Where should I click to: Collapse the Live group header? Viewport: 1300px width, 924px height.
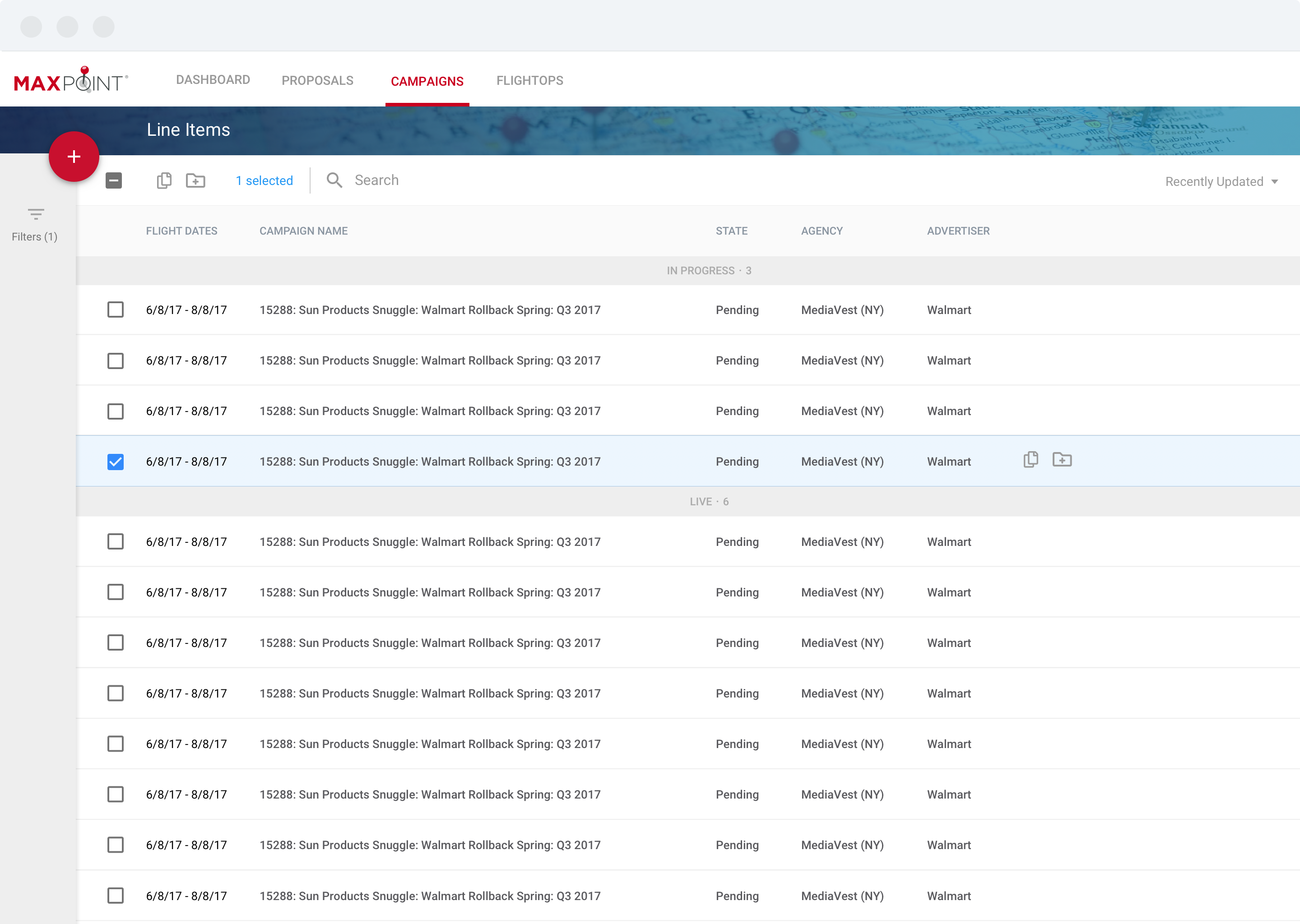point(709,501)
